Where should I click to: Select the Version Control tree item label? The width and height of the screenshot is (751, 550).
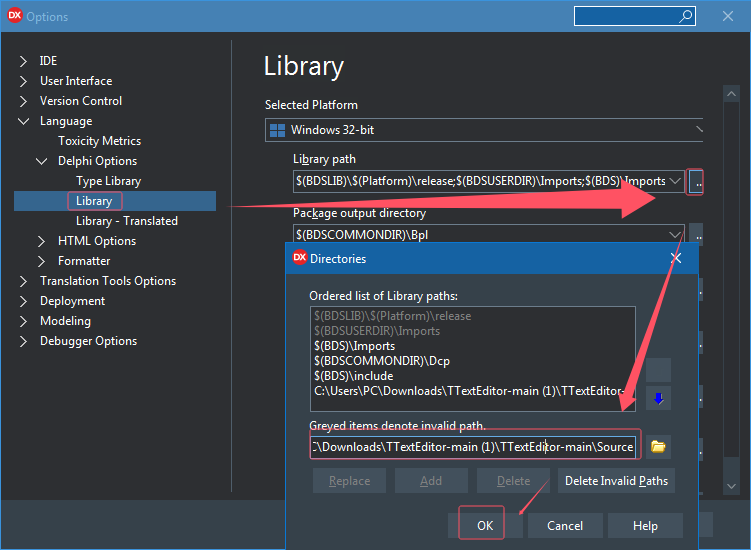click(x=81, y=101)
